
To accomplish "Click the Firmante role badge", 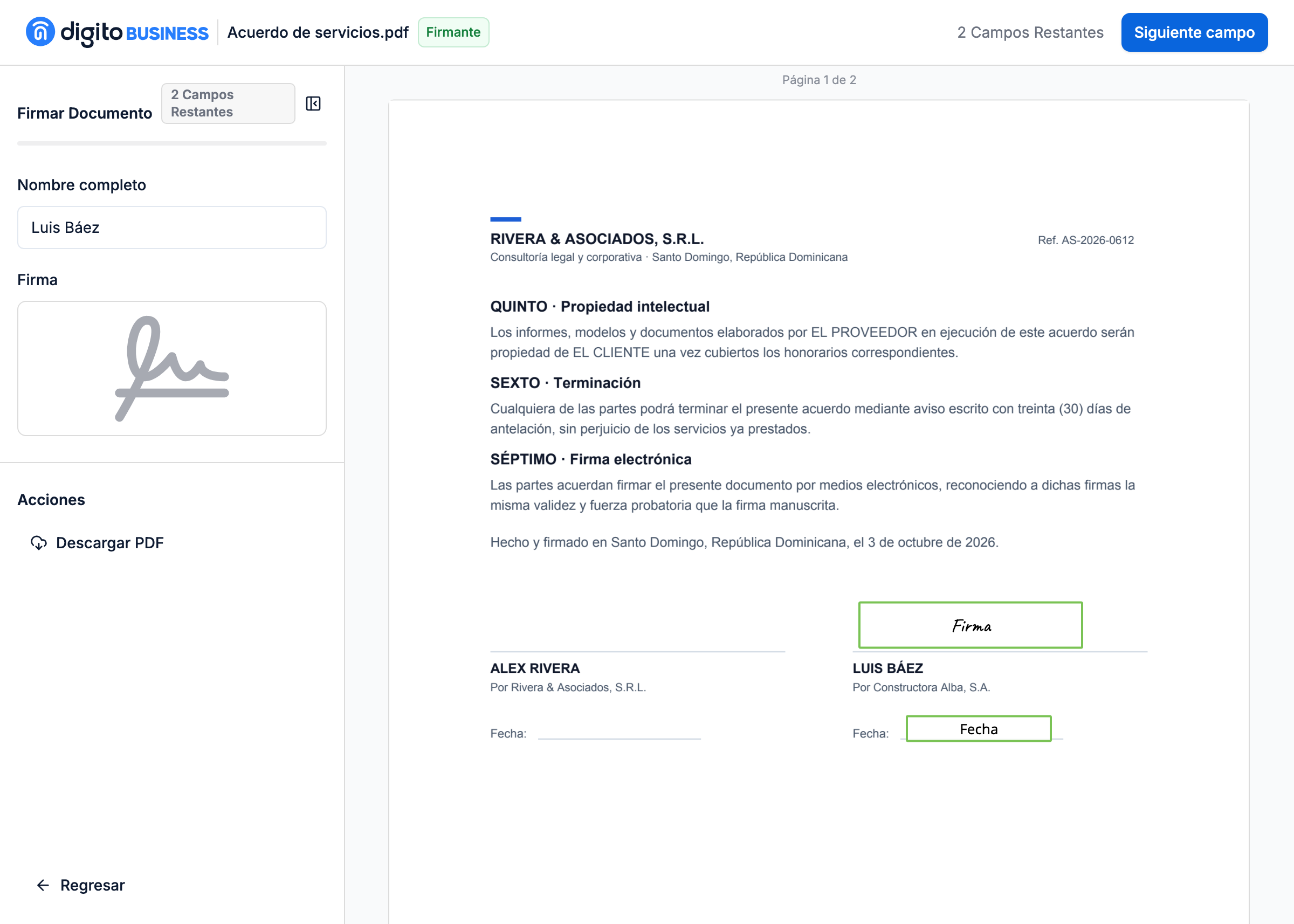I will 453,32.
